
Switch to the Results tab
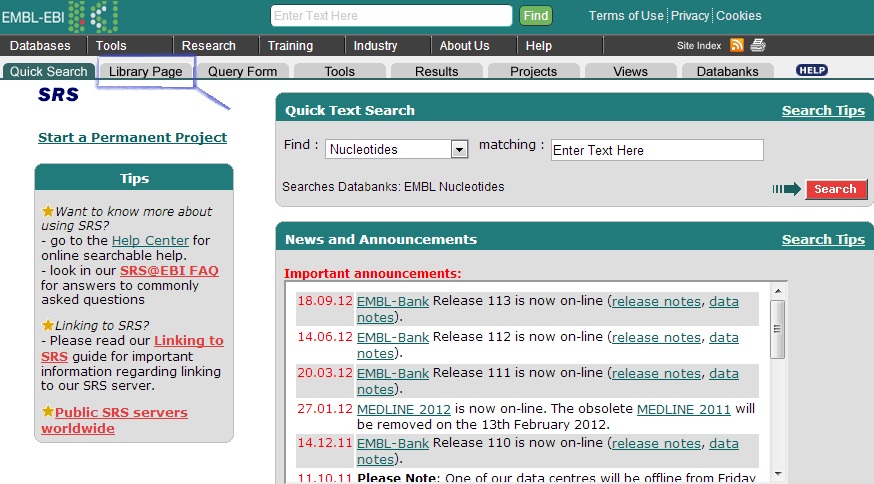(436, 71)
